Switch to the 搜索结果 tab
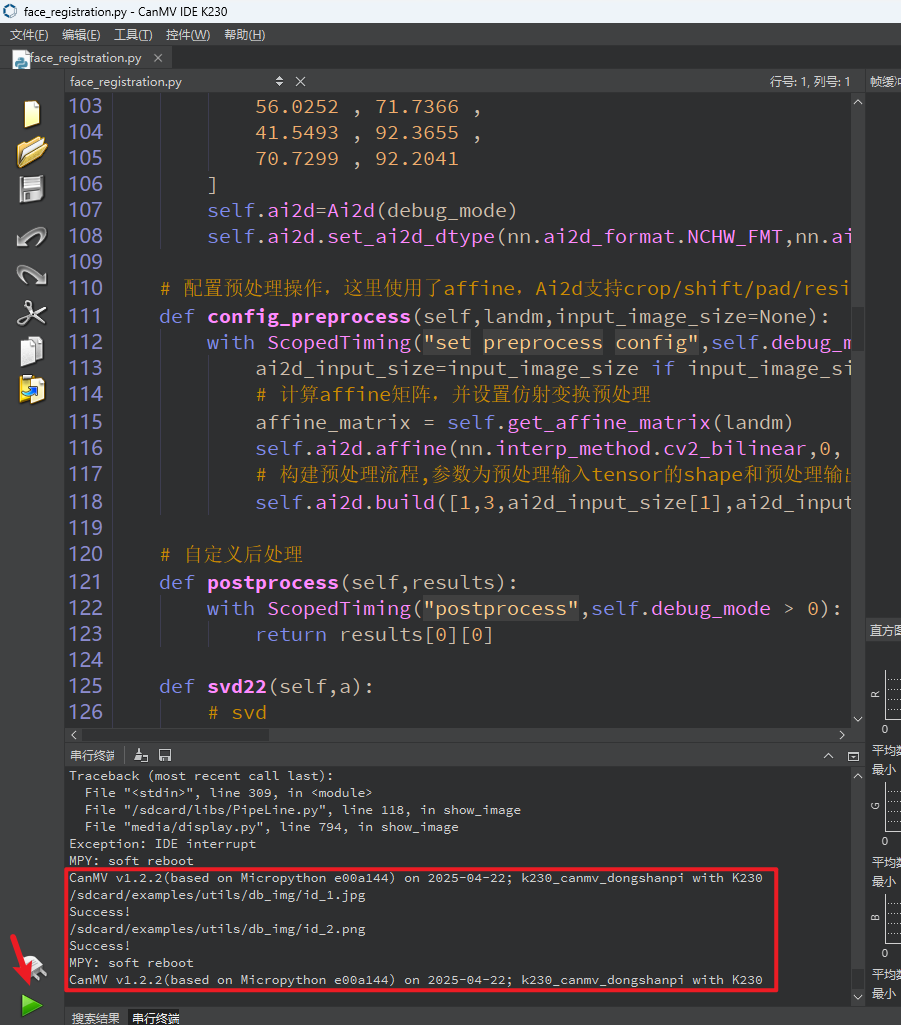This screenshot has height=1025, width=901. pyautogui.click(x=95, y=1018)
